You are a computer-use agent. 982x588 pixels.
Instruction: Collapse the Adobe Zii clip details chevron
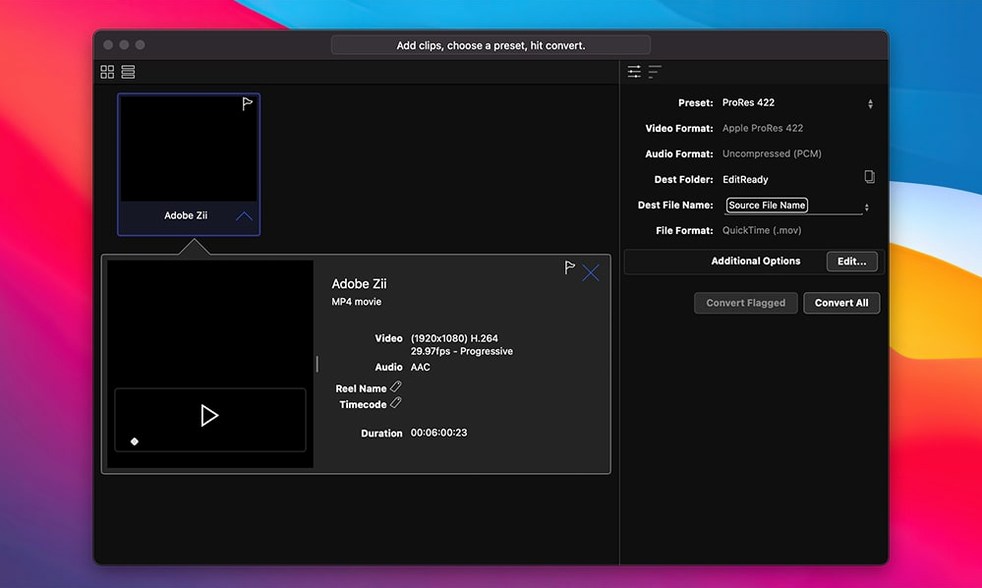click(x=244, y=216)
